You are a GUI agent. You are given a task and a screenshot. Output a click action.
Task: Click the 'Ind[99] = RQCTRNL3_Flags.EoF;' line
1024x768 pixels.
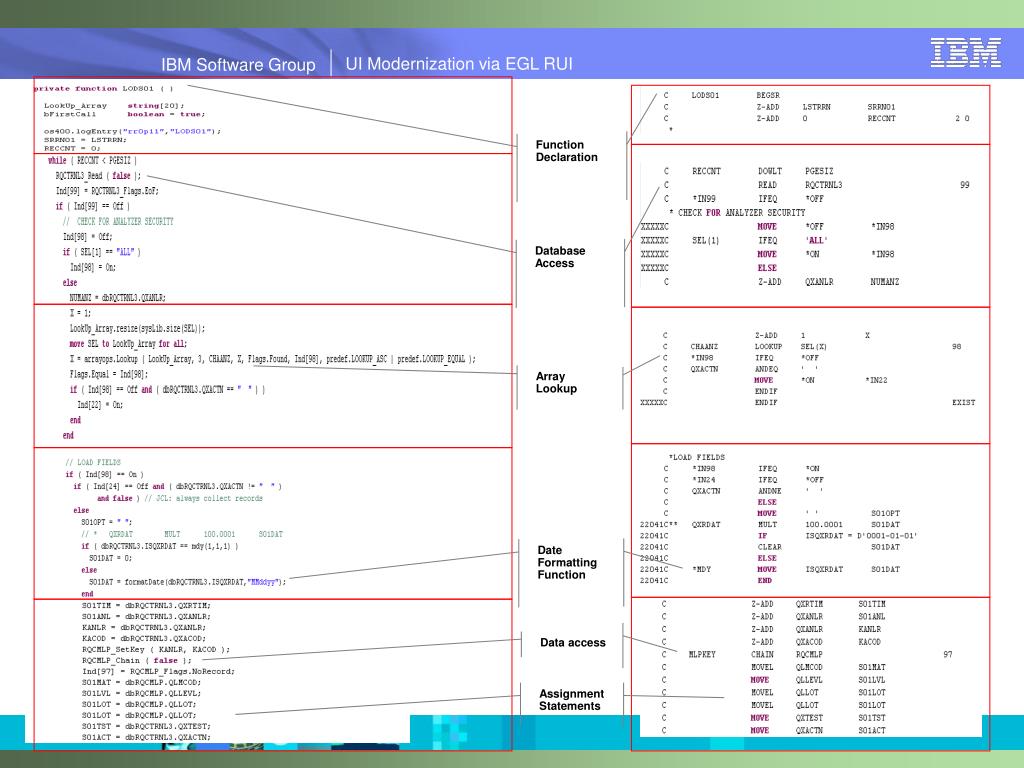point(107,191)
